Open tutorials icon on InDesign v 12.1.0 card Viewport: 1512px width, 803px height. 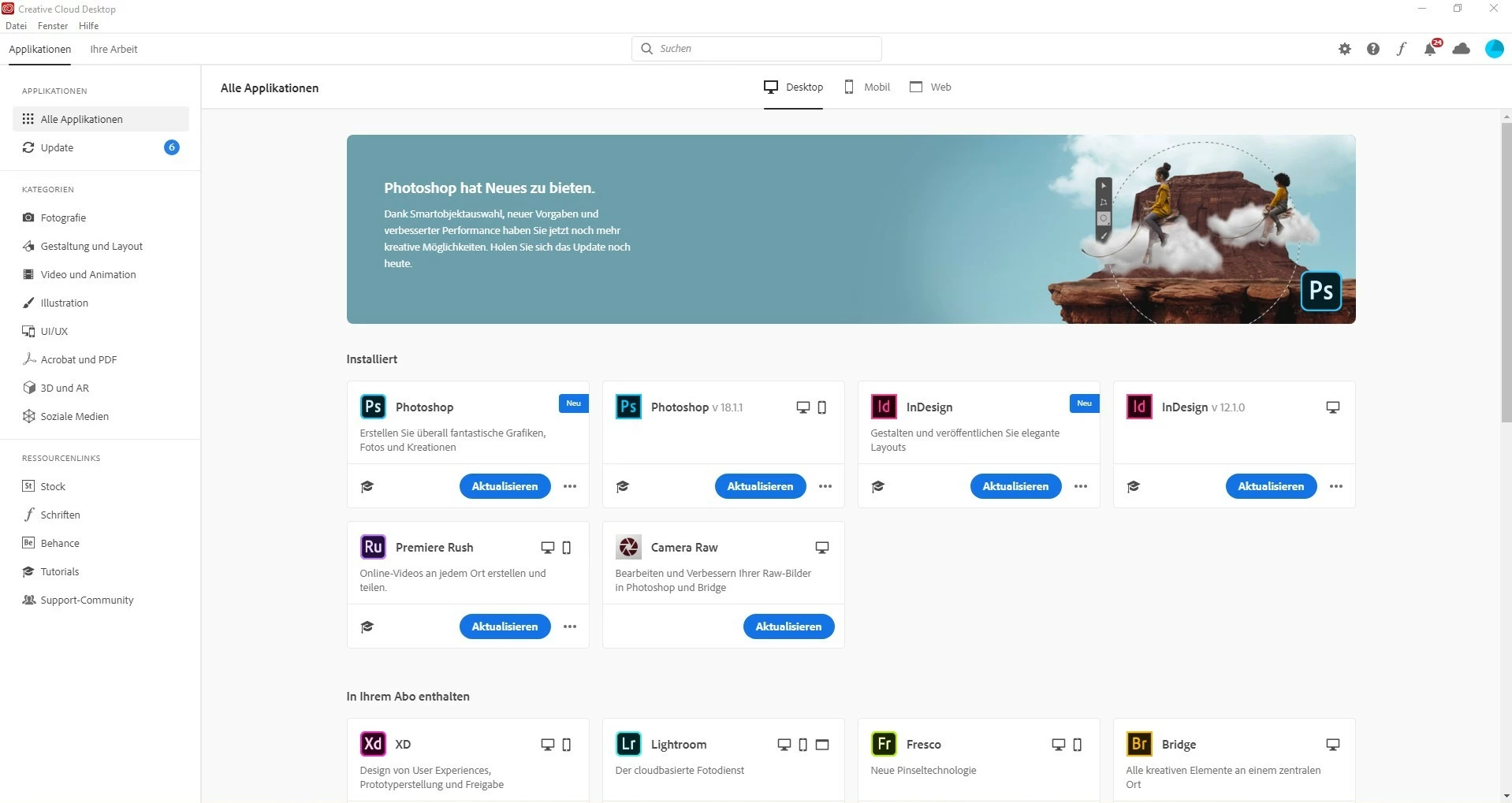[1134, 486]
